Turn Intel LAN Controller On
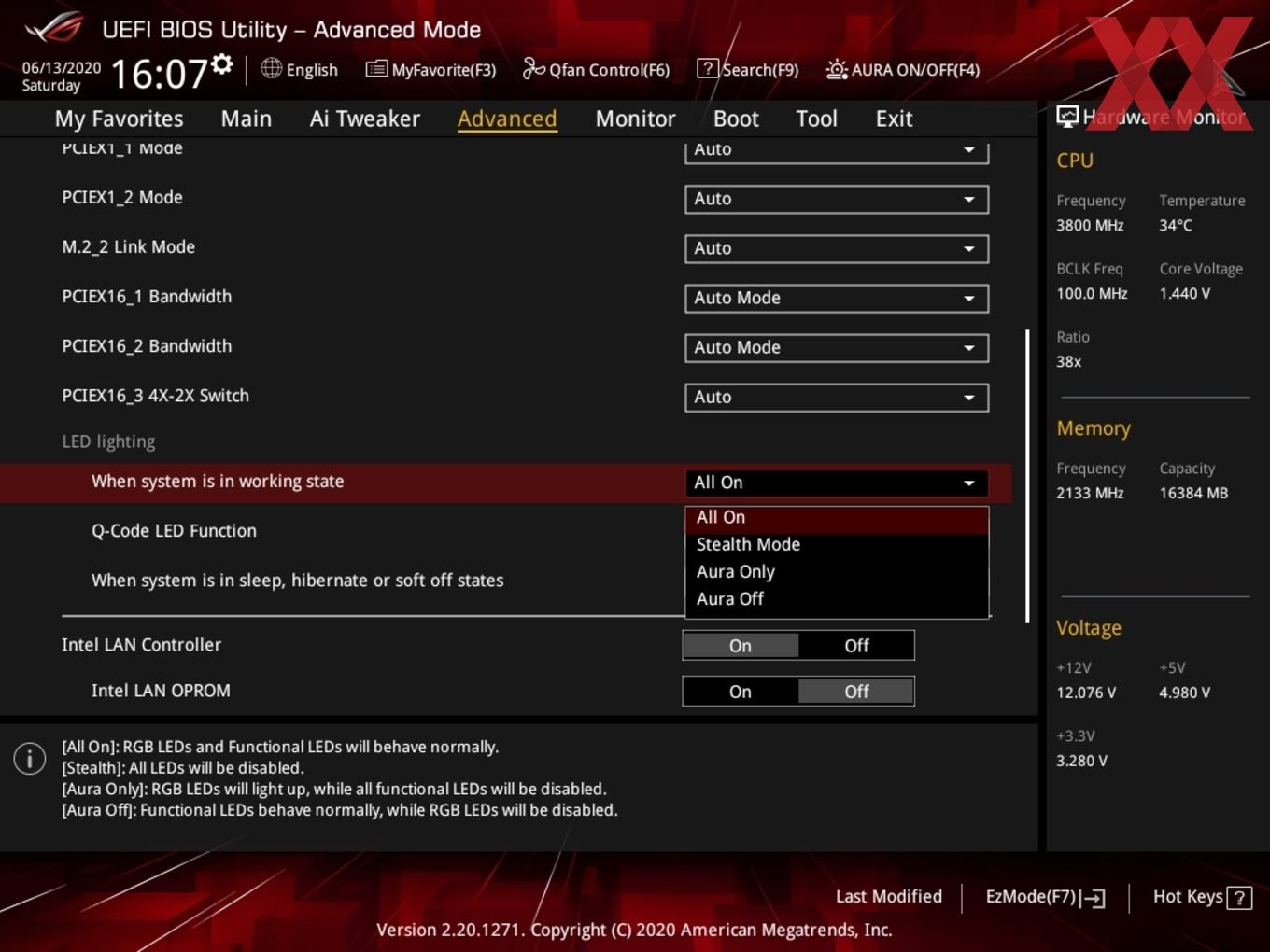Viewport: 1270px width, 952px height. [741, 646]
